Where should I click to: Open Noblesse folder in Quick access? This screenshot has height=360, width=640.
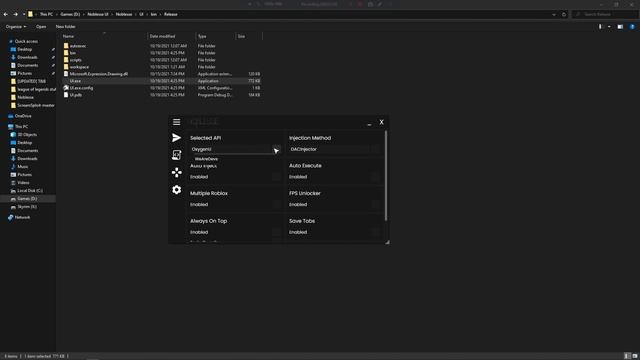25,97
